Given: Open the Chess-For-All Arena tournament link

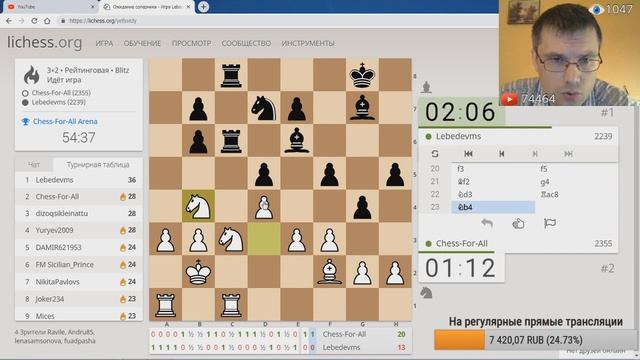Looking at the screenshot, I should tap(65, 121).
